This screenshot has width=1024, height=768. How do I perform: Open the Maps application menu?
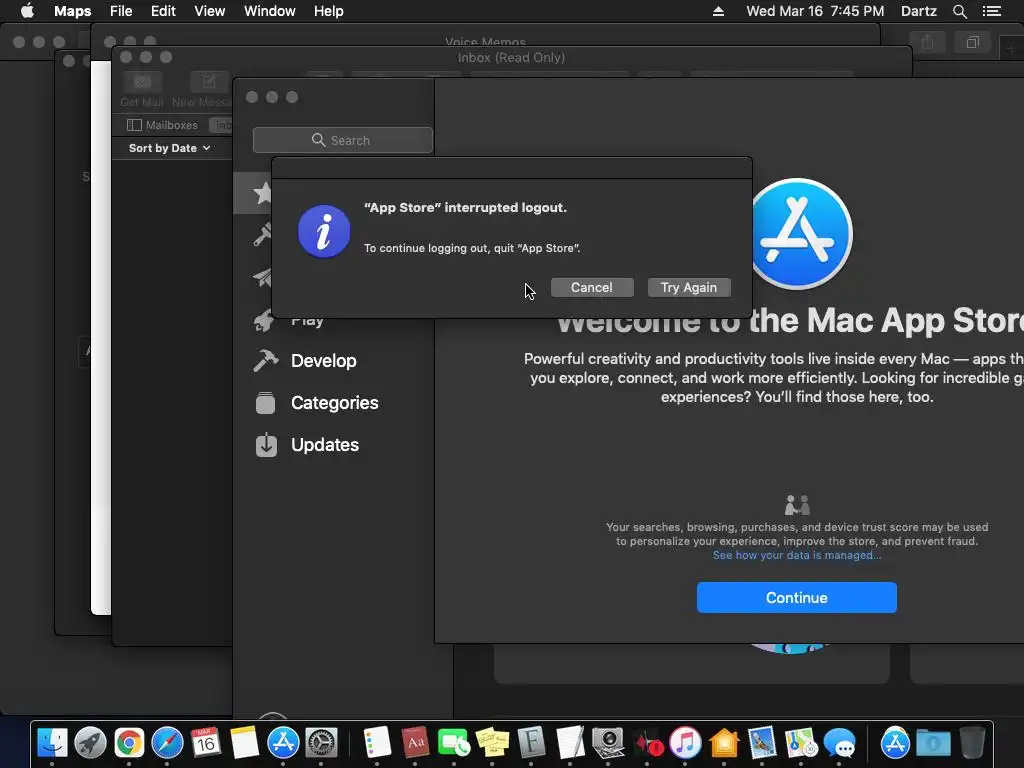pyautogui.click(x=72, y=11)
